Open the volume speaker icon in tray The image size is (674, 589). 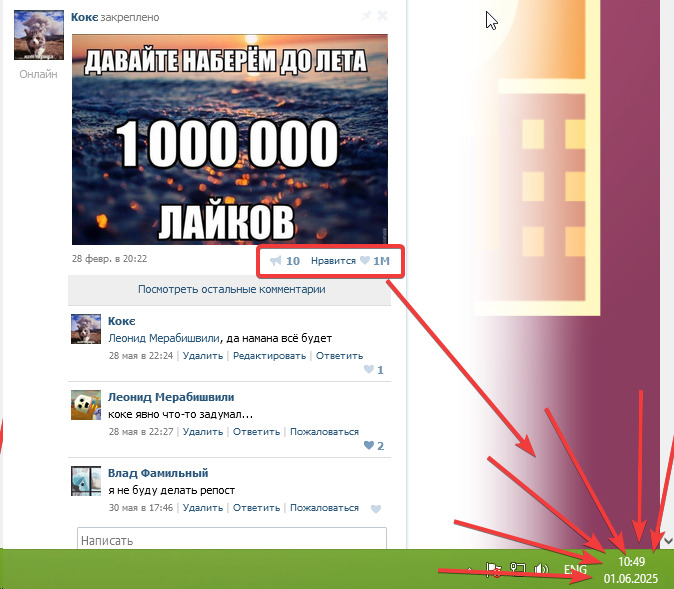(x=541, y=570)
